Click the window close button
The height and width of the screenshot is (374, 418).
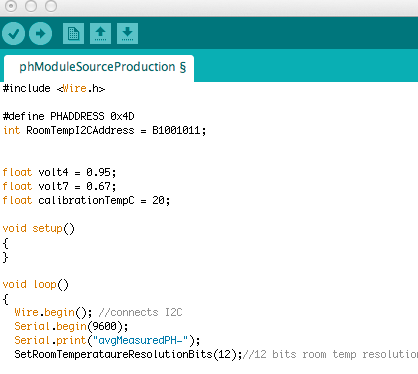click(x=11, y=6)
